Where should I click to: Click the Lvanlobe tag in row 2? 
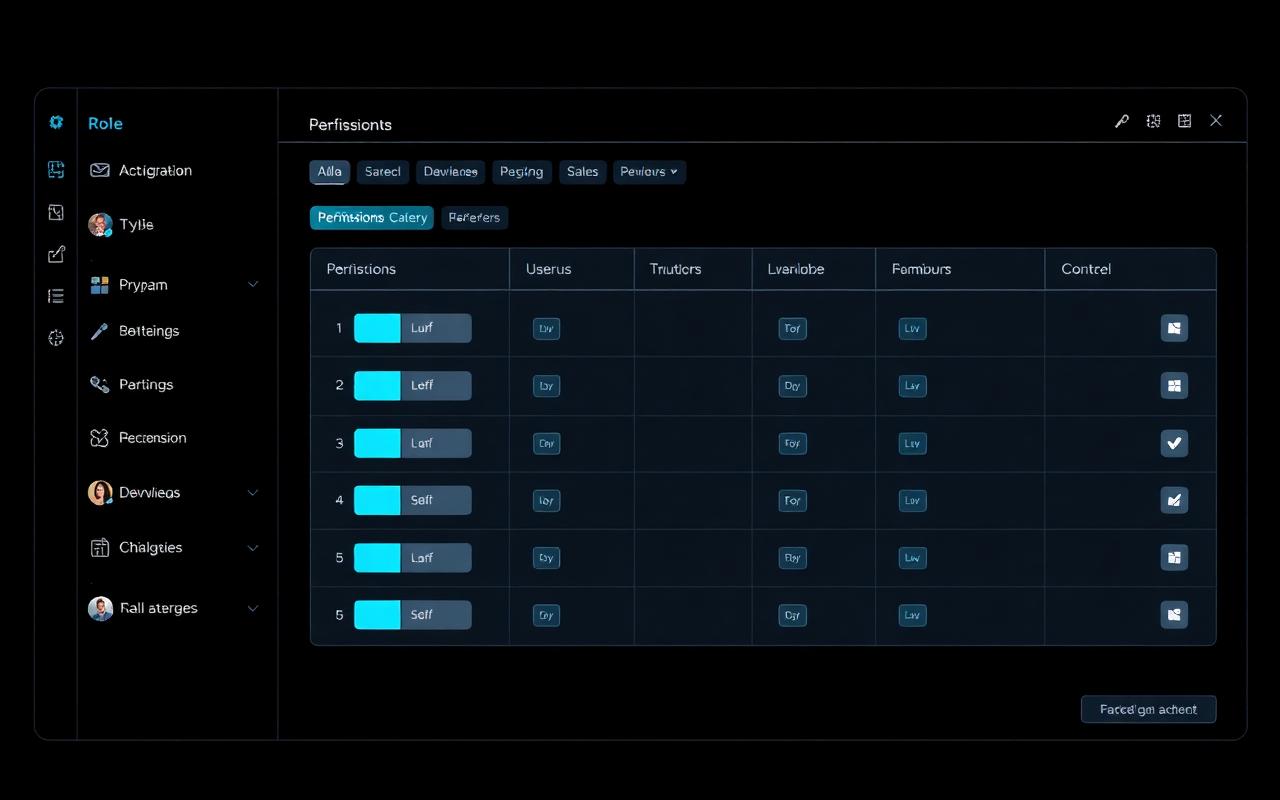coord(792,385)
